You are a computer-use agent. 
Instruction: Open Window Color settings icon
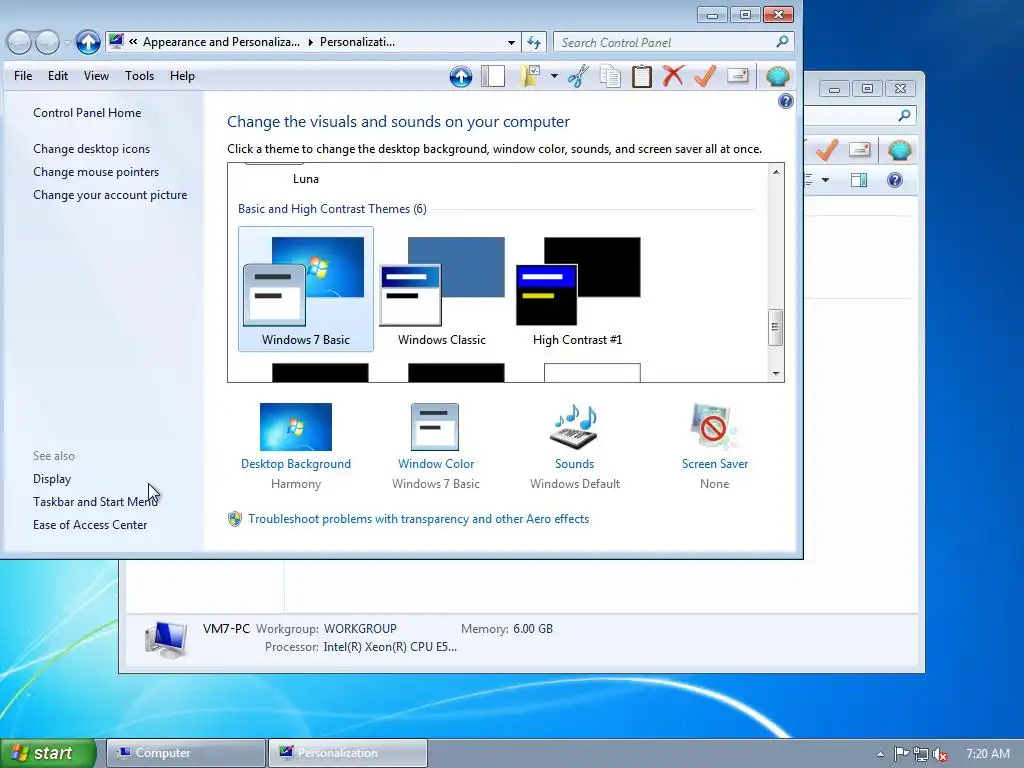pyautogui.click(x=435, y=427)
